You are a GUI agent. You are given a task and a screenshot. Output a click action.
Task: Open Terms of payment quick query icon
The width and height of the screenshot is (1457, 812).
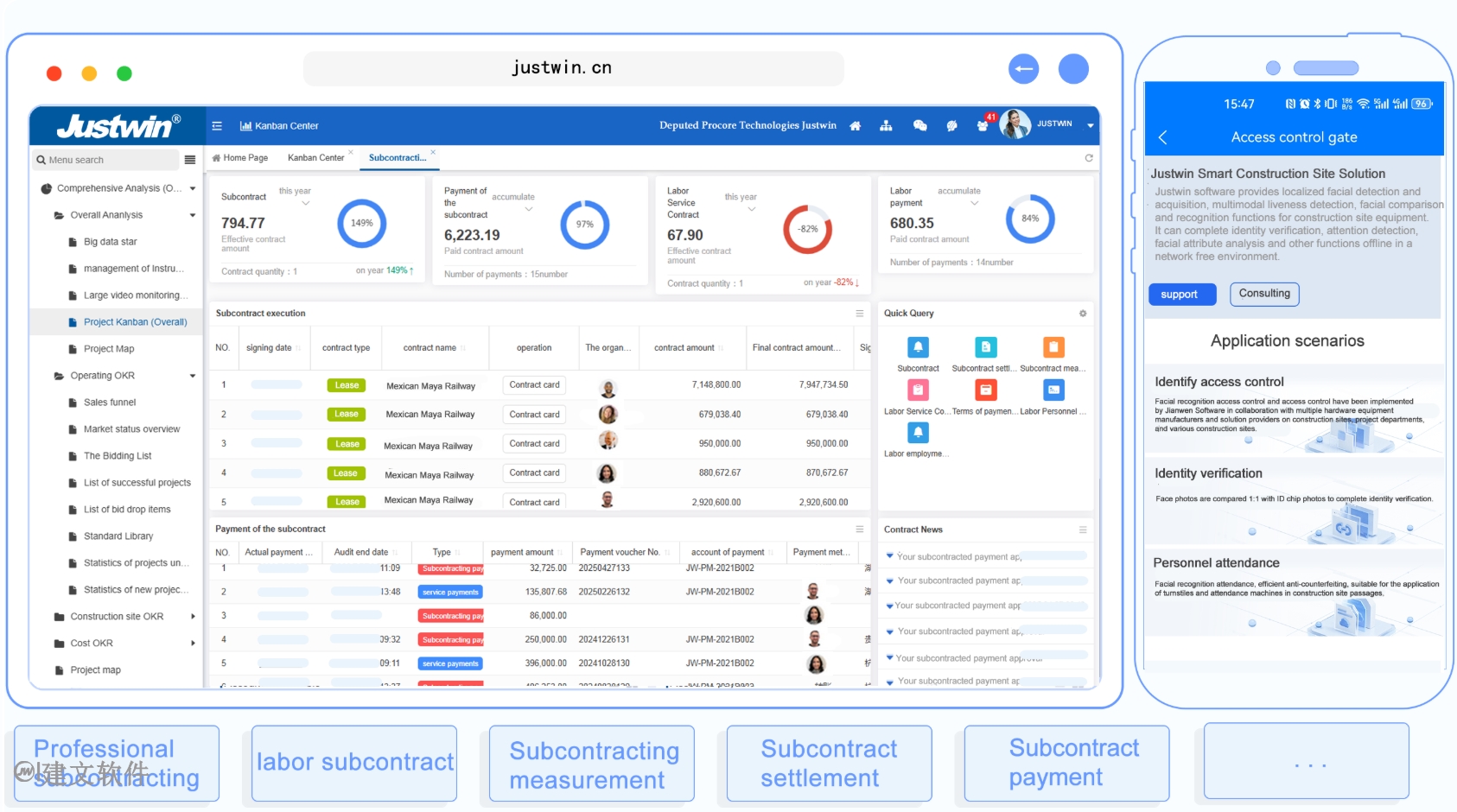[x=985, y=390]
